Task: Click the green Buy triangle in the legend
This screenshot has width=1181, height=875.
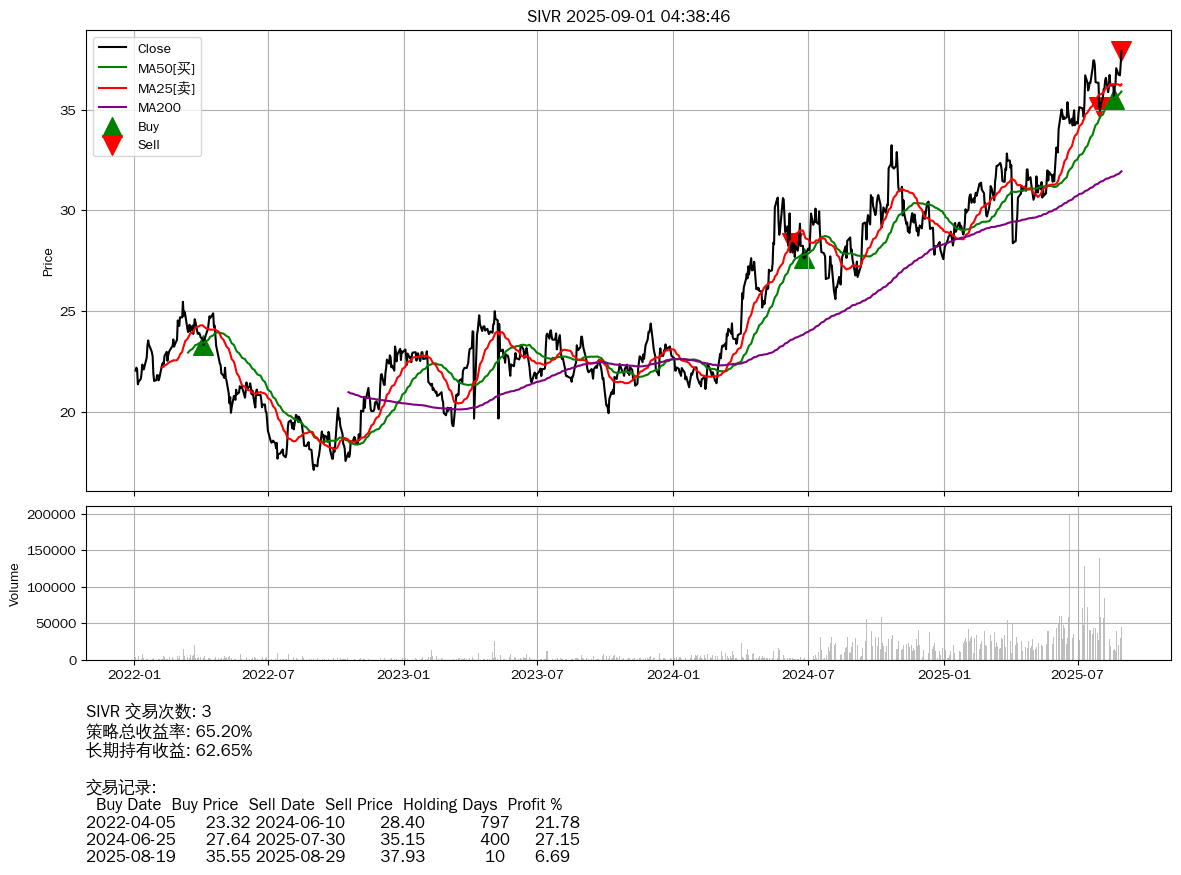Action: tap(112, 127)
